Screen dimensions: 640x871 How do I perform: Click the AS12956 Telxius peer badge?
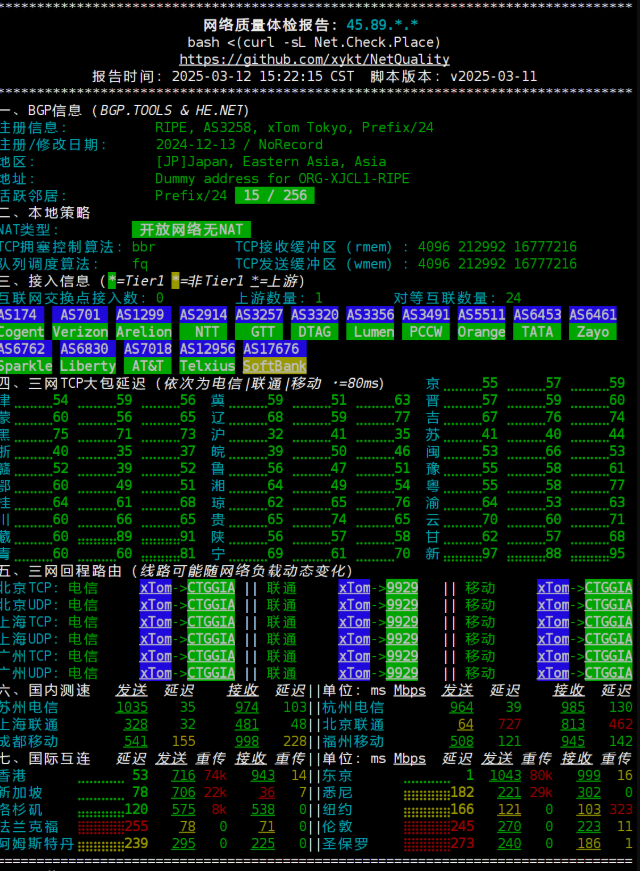tap(207, 357)
